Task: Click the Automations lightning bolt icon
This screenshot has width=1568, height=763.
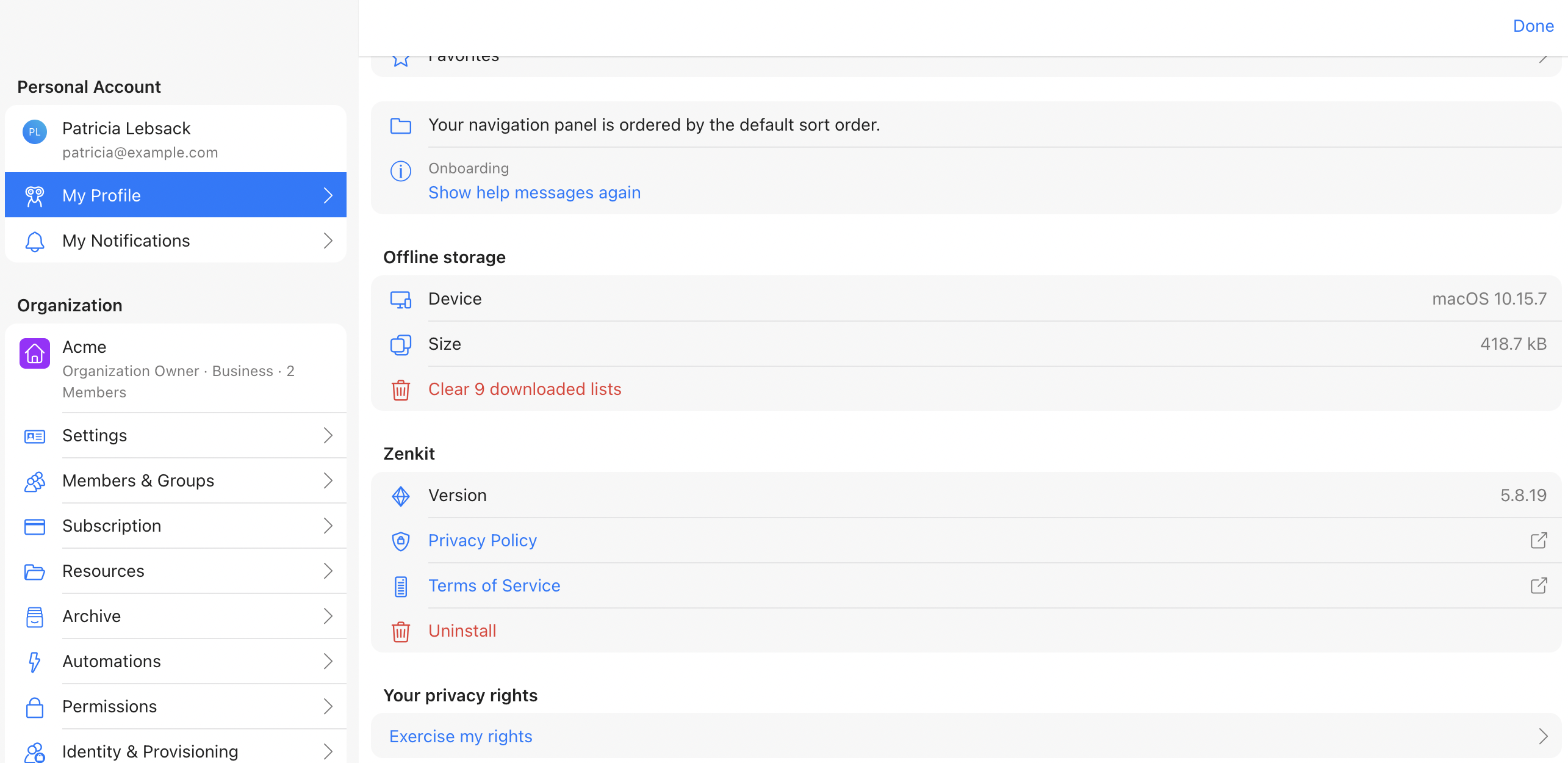Action: click(34, 662)
